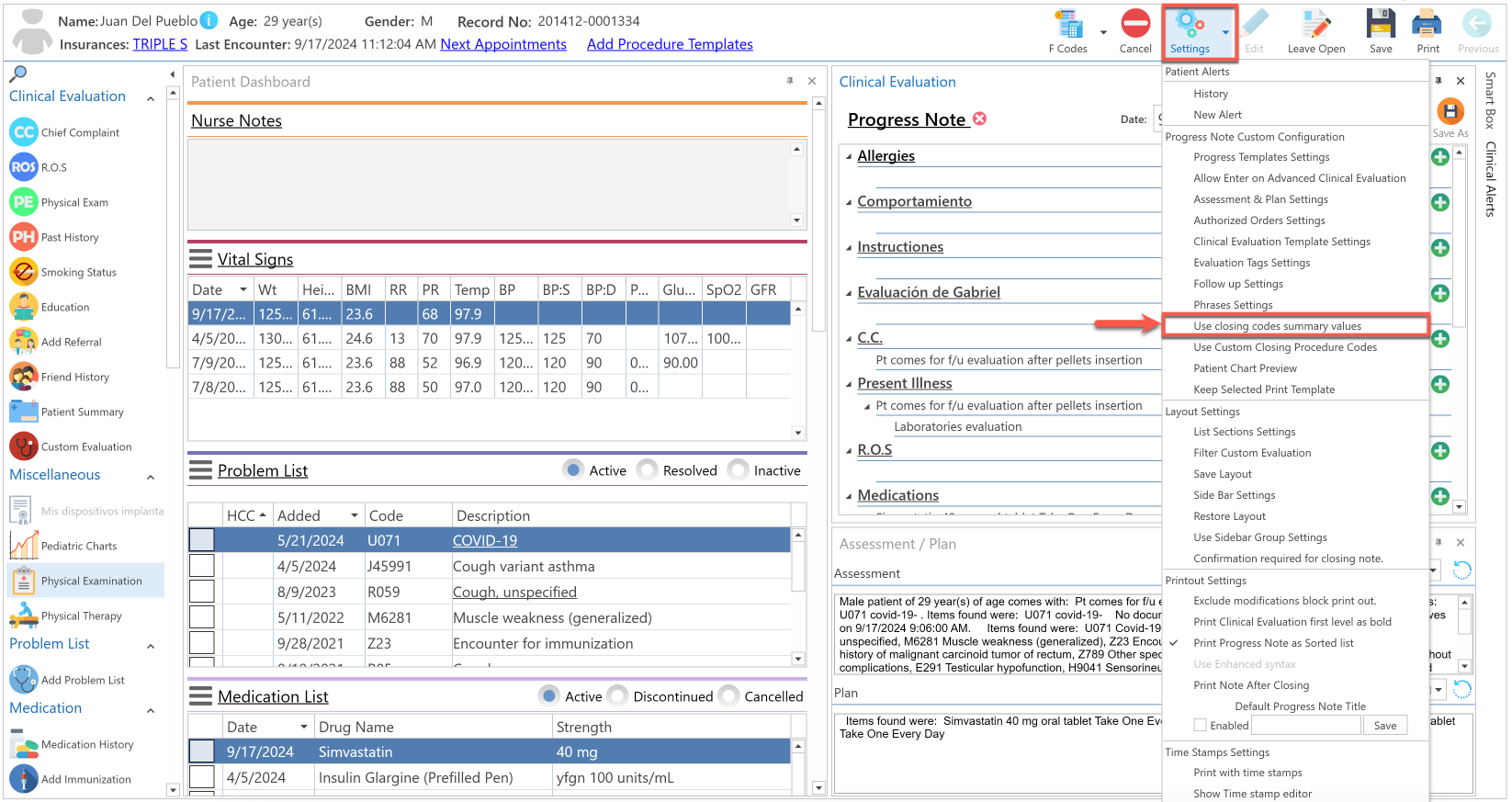
Task: Choose Use closing codes summary values
Action: 1277,326
